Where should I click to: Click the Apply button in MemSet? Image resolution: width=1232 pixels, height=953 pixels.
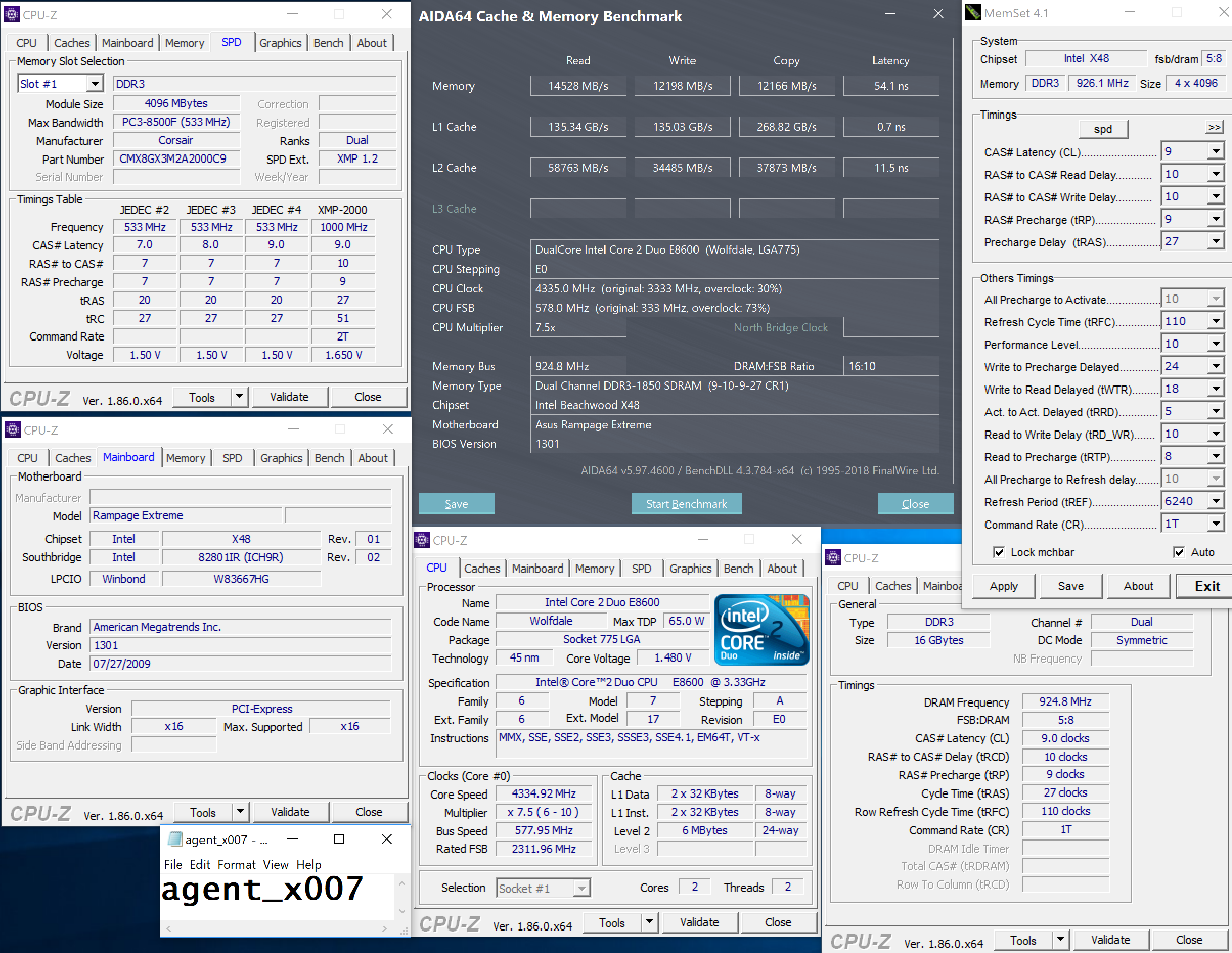(1003, 586)
